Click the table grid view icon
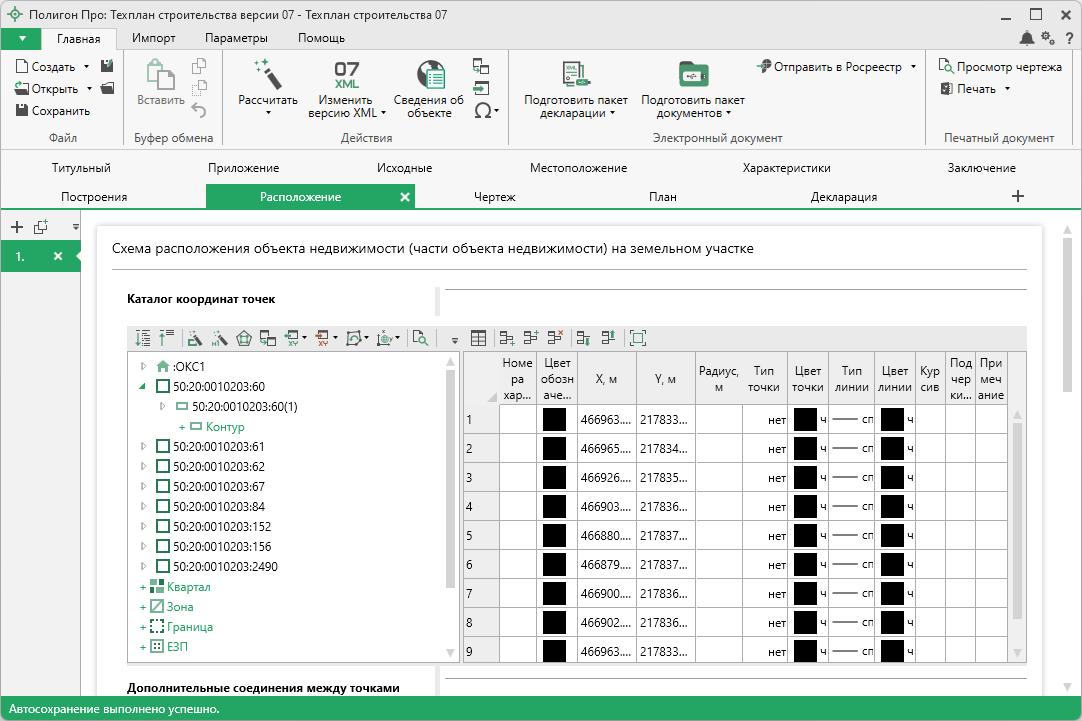Viewport: 1082px width, 721px height. (479, 339)
